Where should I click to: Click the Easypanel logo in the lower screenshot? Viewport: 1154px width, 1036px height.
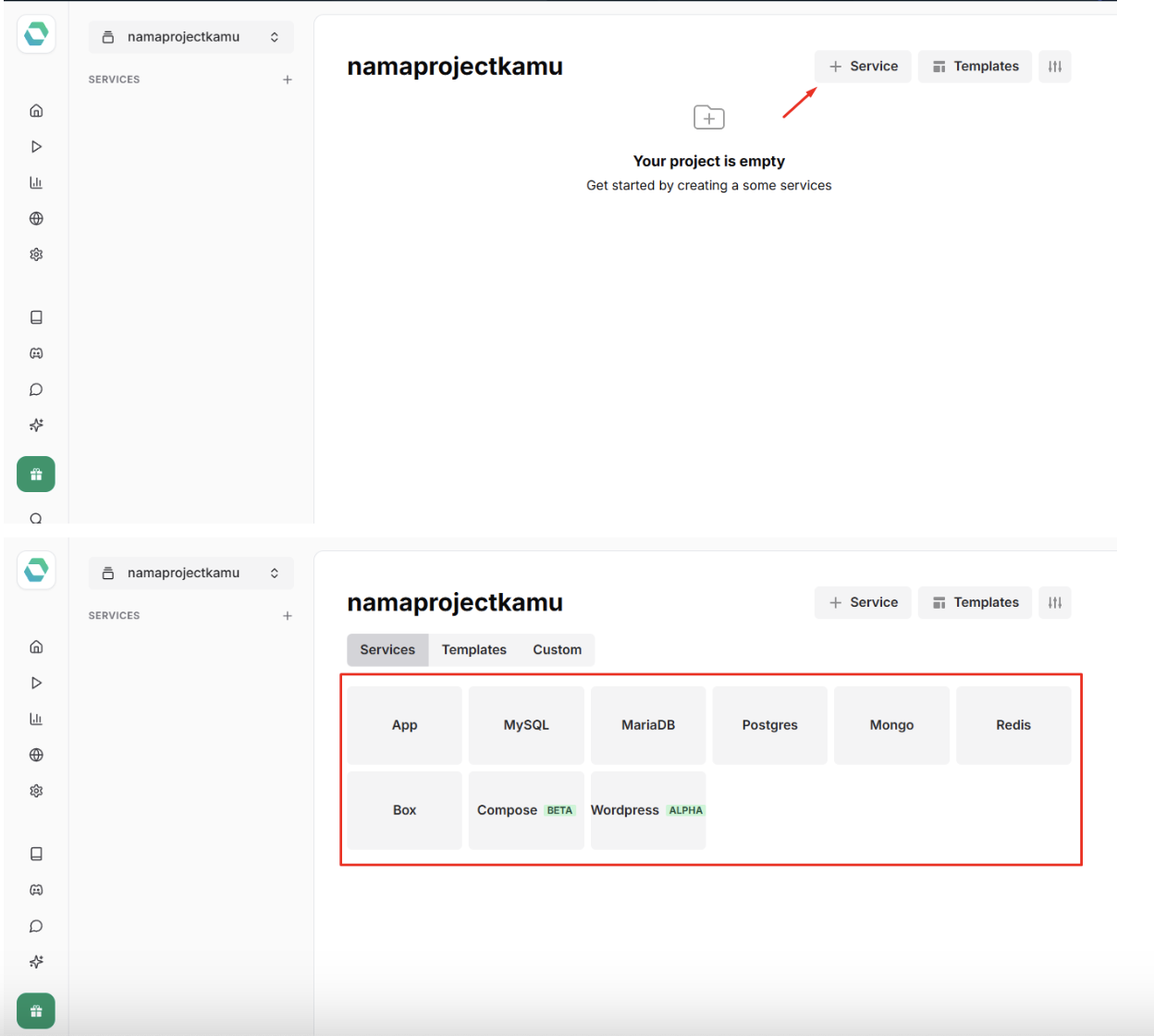coord(36,571)
